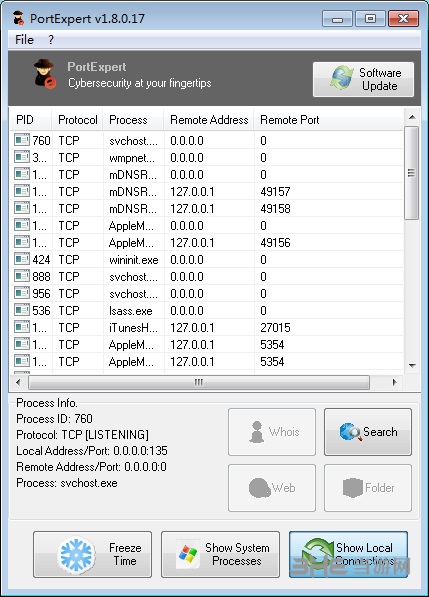Click Show System Processes button
The width and height of the screenshot is (429, 597).
[x=220, y=554]
